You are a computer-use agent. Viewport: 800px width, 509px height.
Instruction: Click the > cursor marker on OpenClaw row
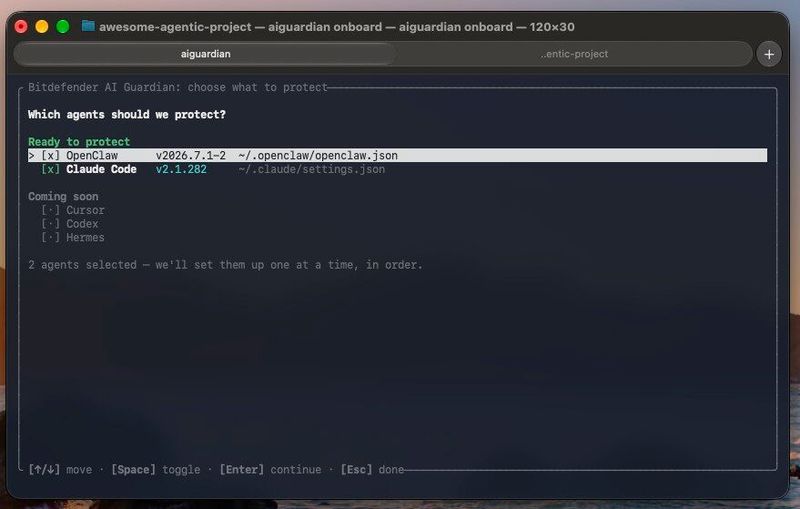point(32,156)
